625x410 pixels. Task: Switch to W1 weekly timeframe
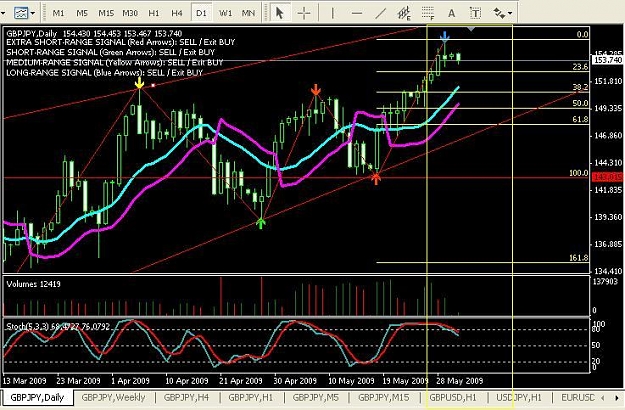[225, 13]
